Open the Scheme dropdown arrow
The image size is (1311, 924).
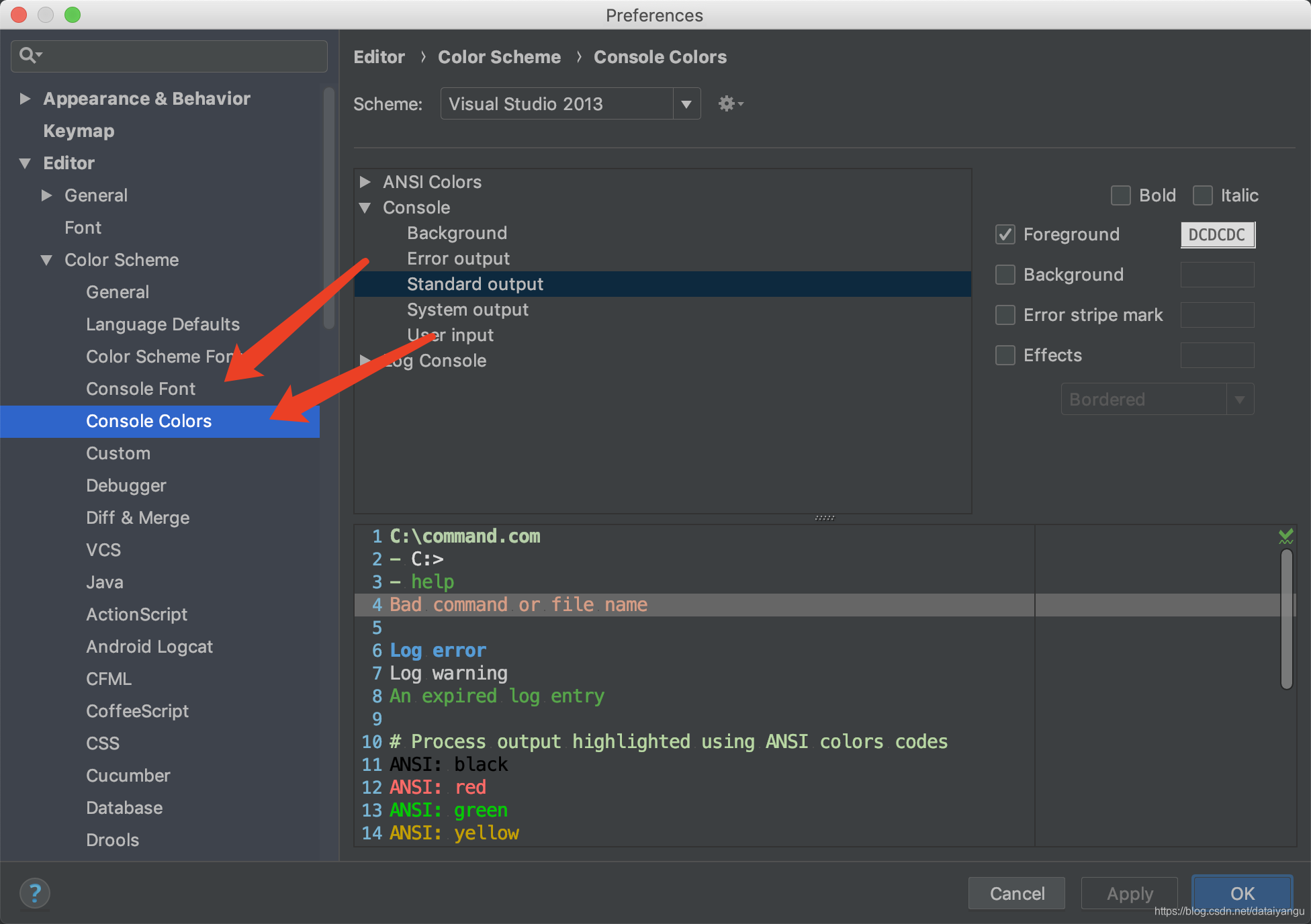(686, 104)
